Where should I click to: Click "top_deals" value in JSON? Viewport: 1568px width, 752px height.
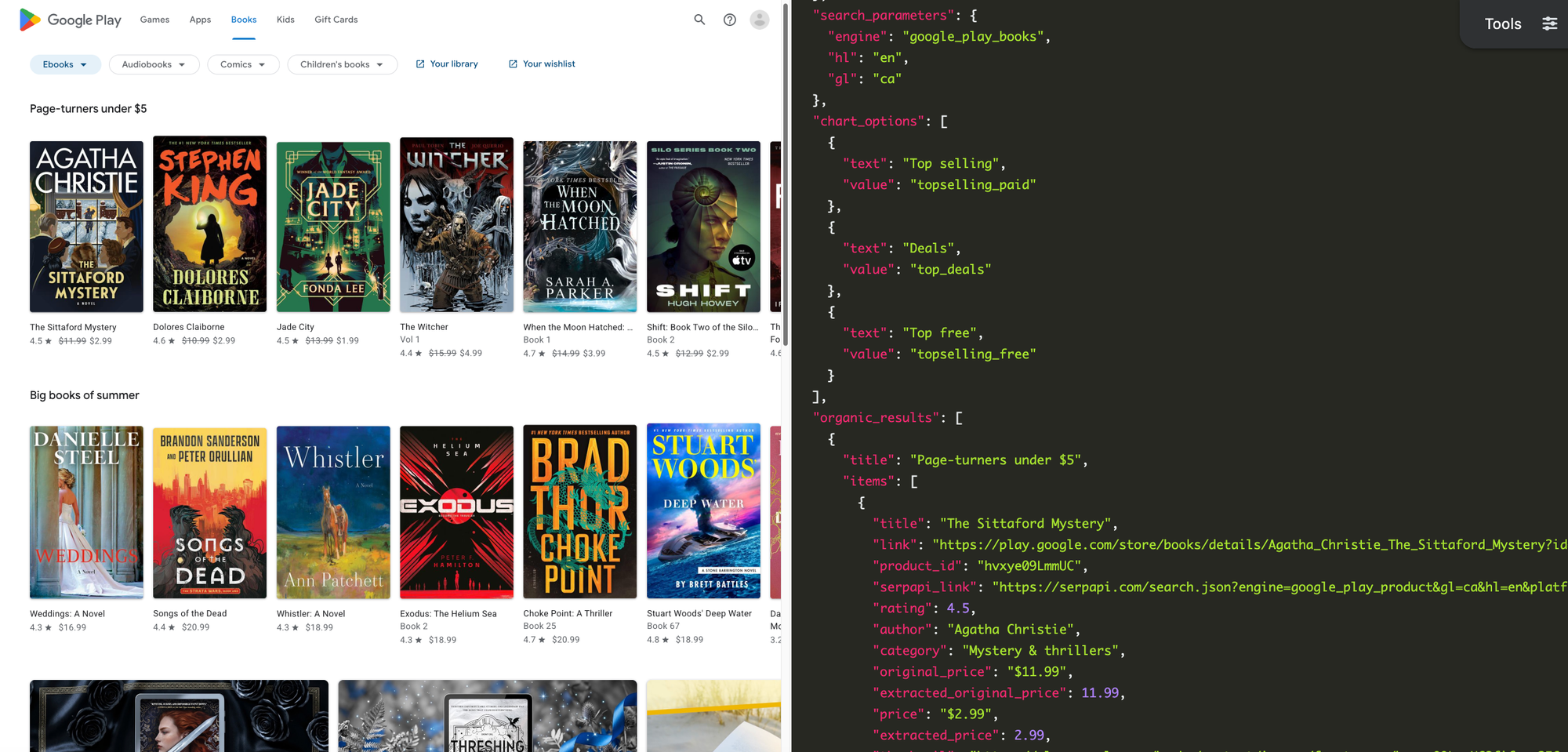coord(951,270)
